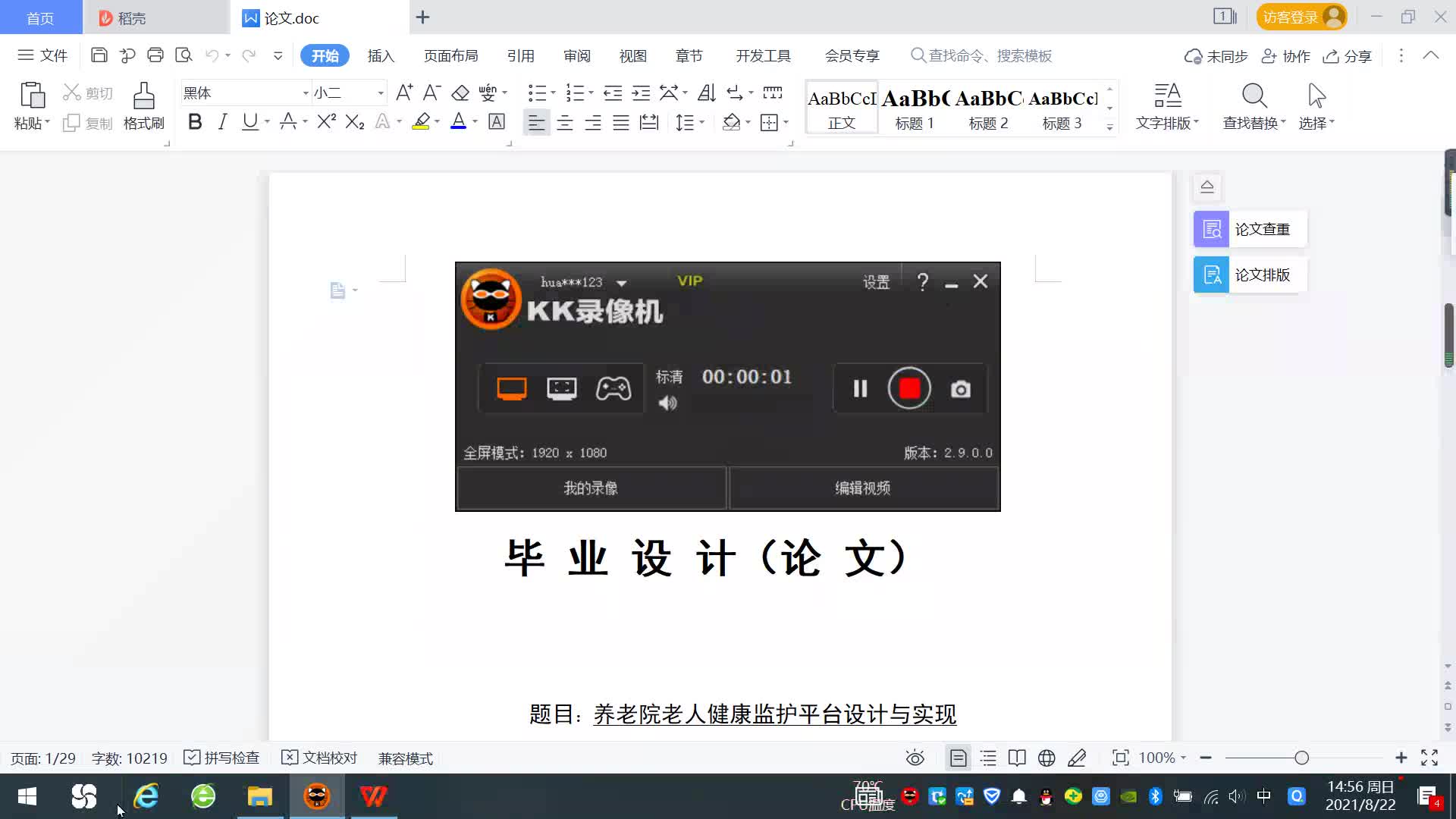Open the 100% zoom level dropdown

pyautogui.click(x=1162, y=758)
